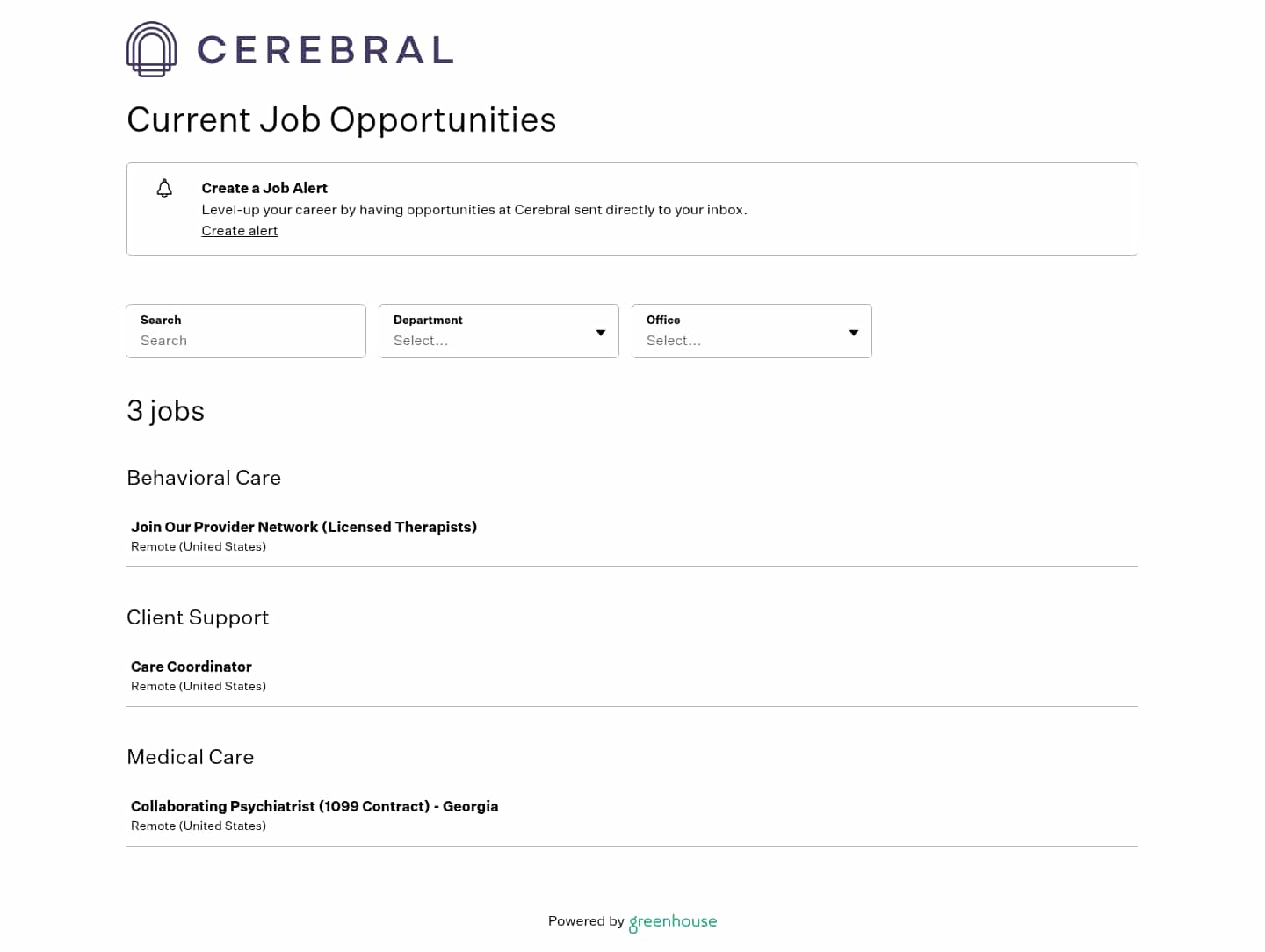Click the Current Job Opportunities heading
The width and height of the screenshot is (1265, 952).
(x=341, y=119)
